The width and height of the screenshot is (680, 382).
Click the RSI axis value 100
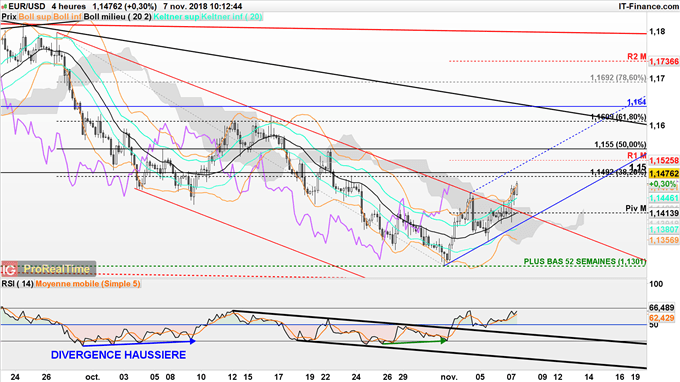(x=656, y=284)
